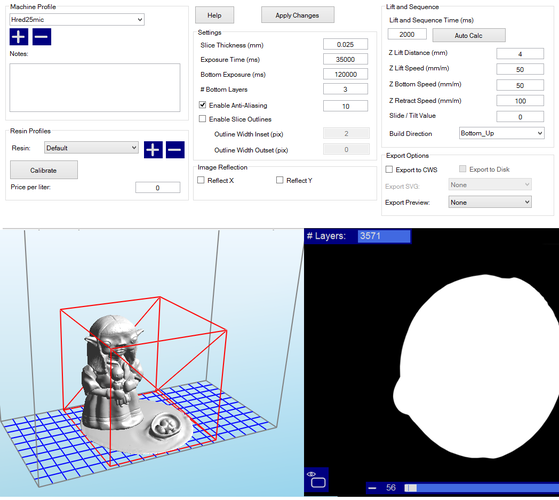Check Reflect Y option
The width and height of the screenshot is (559, 500).
(x=280, y=180)
